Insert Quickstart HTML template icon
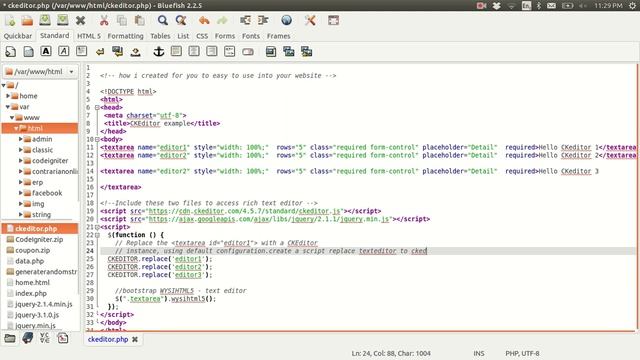The width and height of the screenshot is (640, 360). click(x=11, y=51)
